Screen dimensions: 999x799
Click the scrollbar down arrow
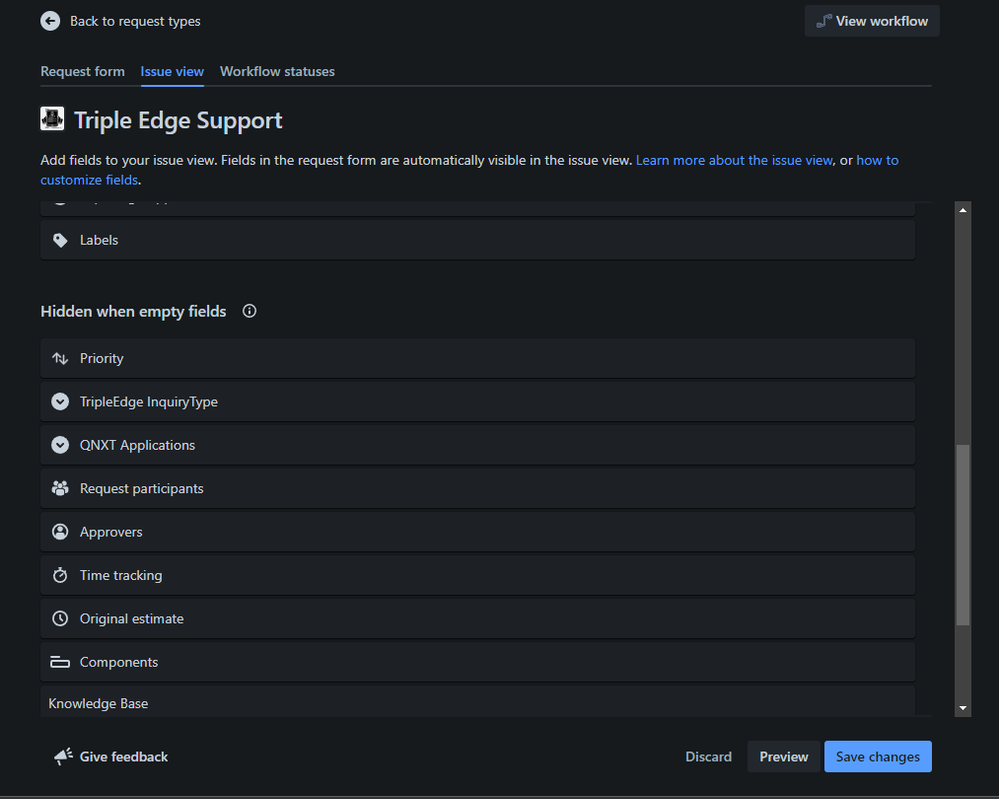(x=963, y=708)
